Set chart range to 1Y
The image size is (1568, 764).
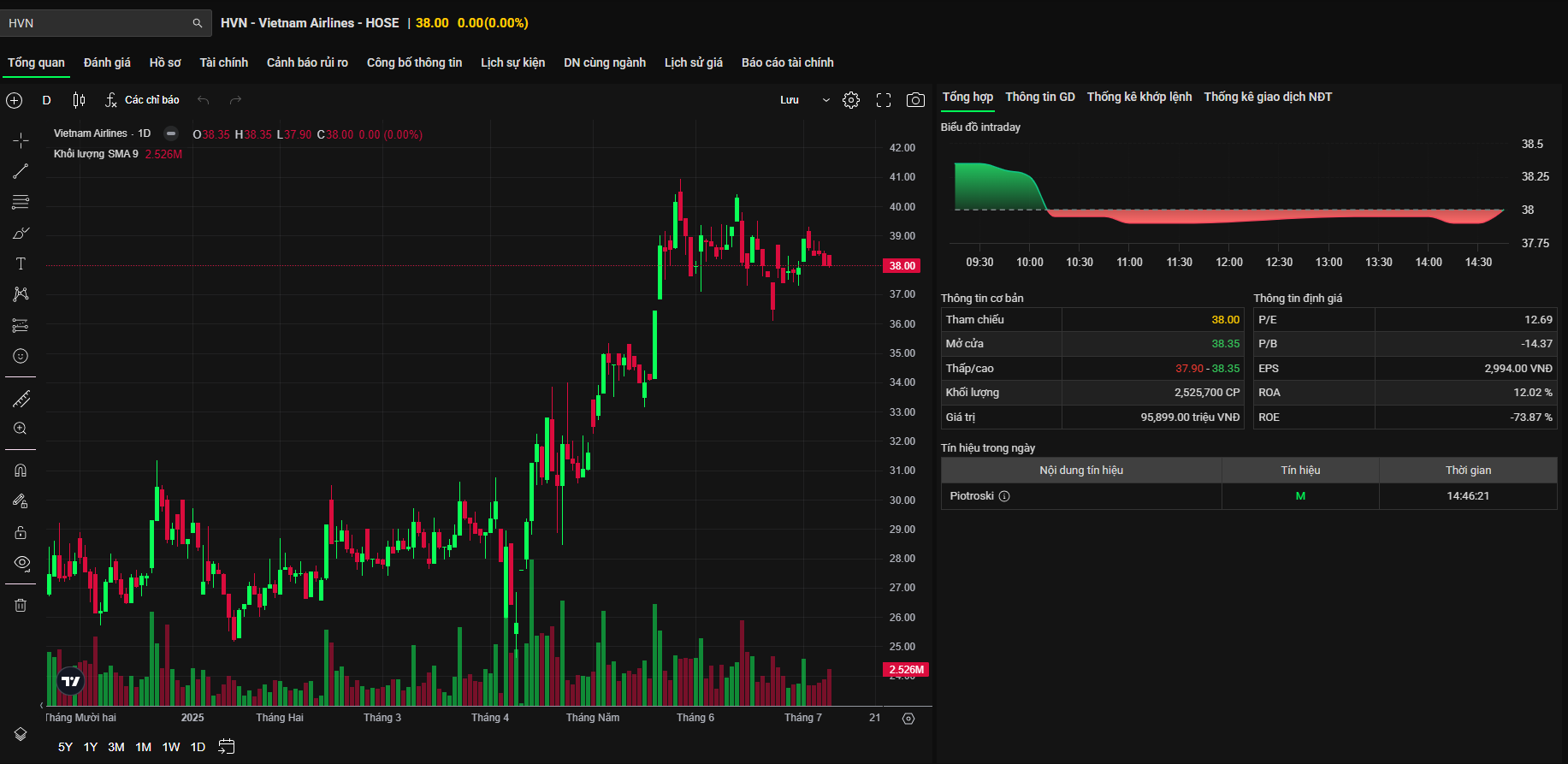pos(91,747)
